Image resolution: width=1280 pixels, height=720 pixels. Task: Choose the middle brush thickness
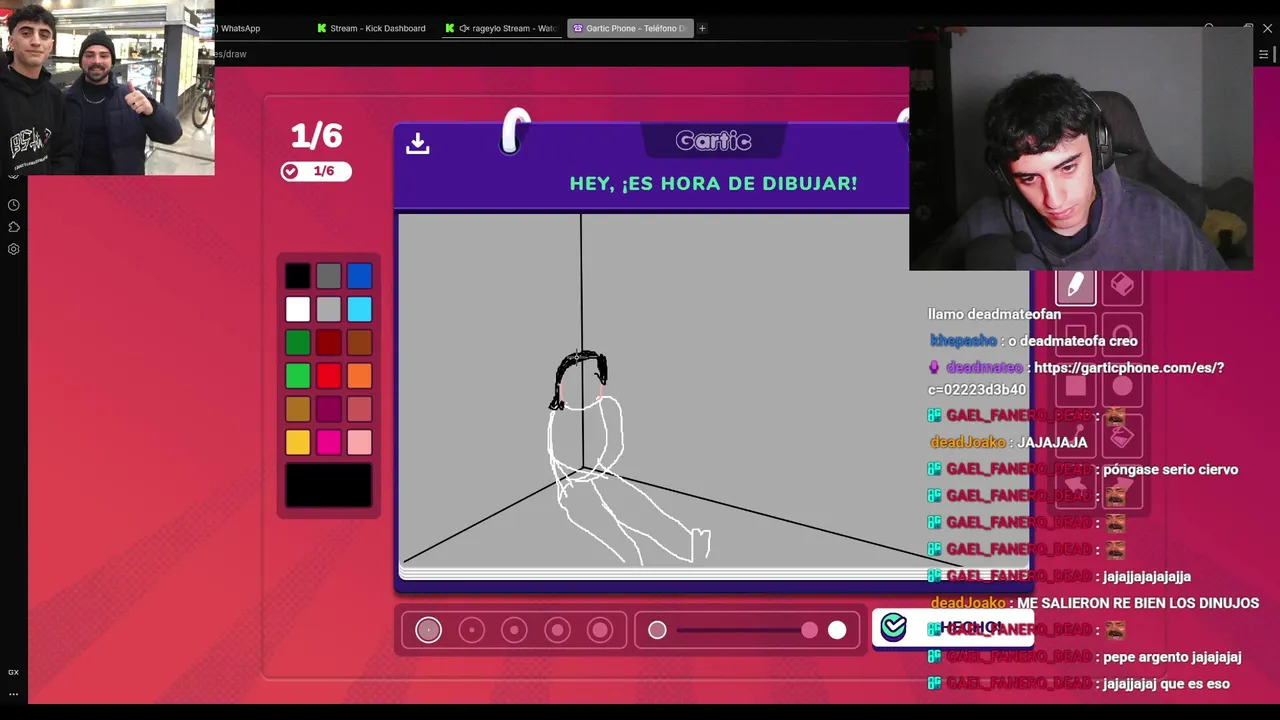click(x=514, y=630)
